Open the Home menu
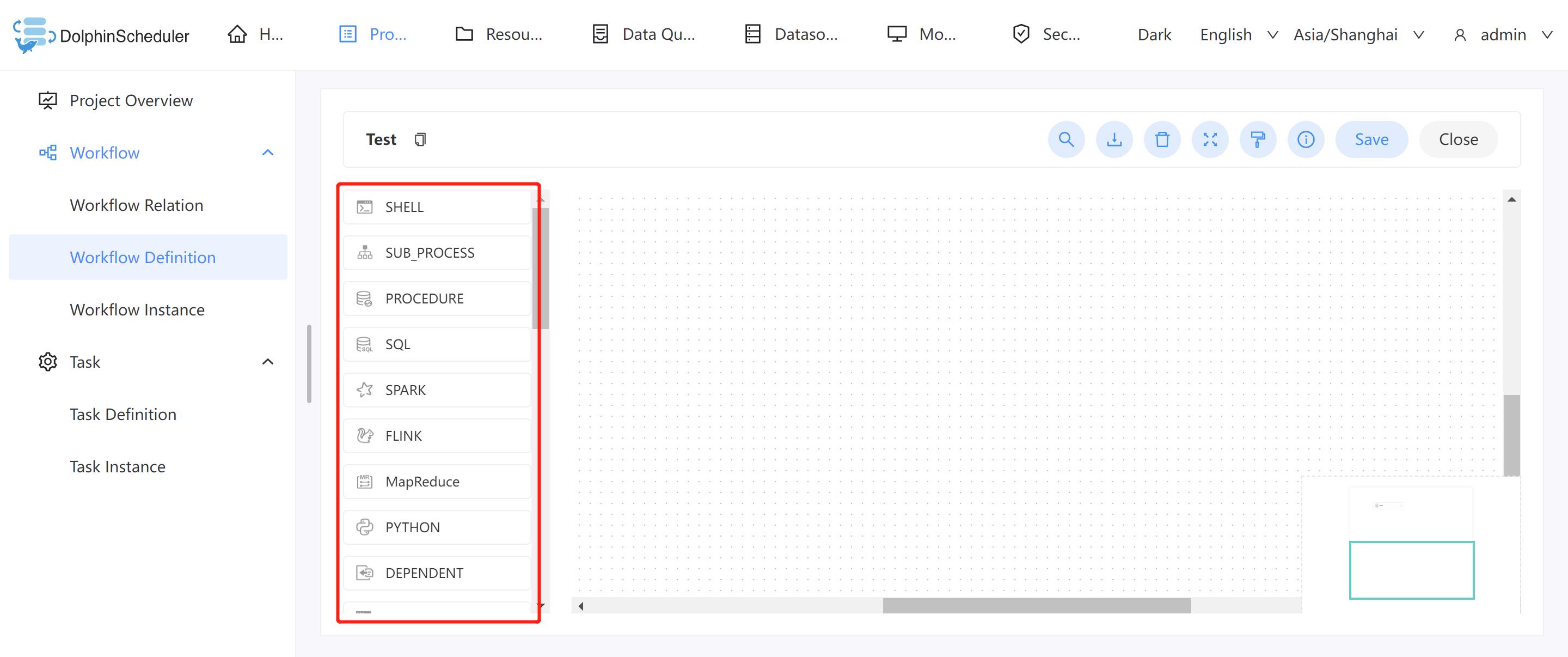 click(255, 35)
